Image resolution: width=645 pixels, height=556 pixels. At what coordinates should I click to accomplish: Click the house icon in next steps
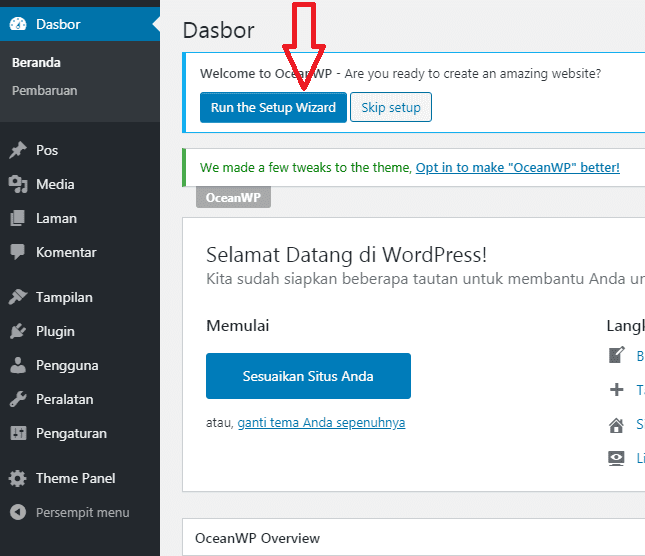click(x=616, y=424)
